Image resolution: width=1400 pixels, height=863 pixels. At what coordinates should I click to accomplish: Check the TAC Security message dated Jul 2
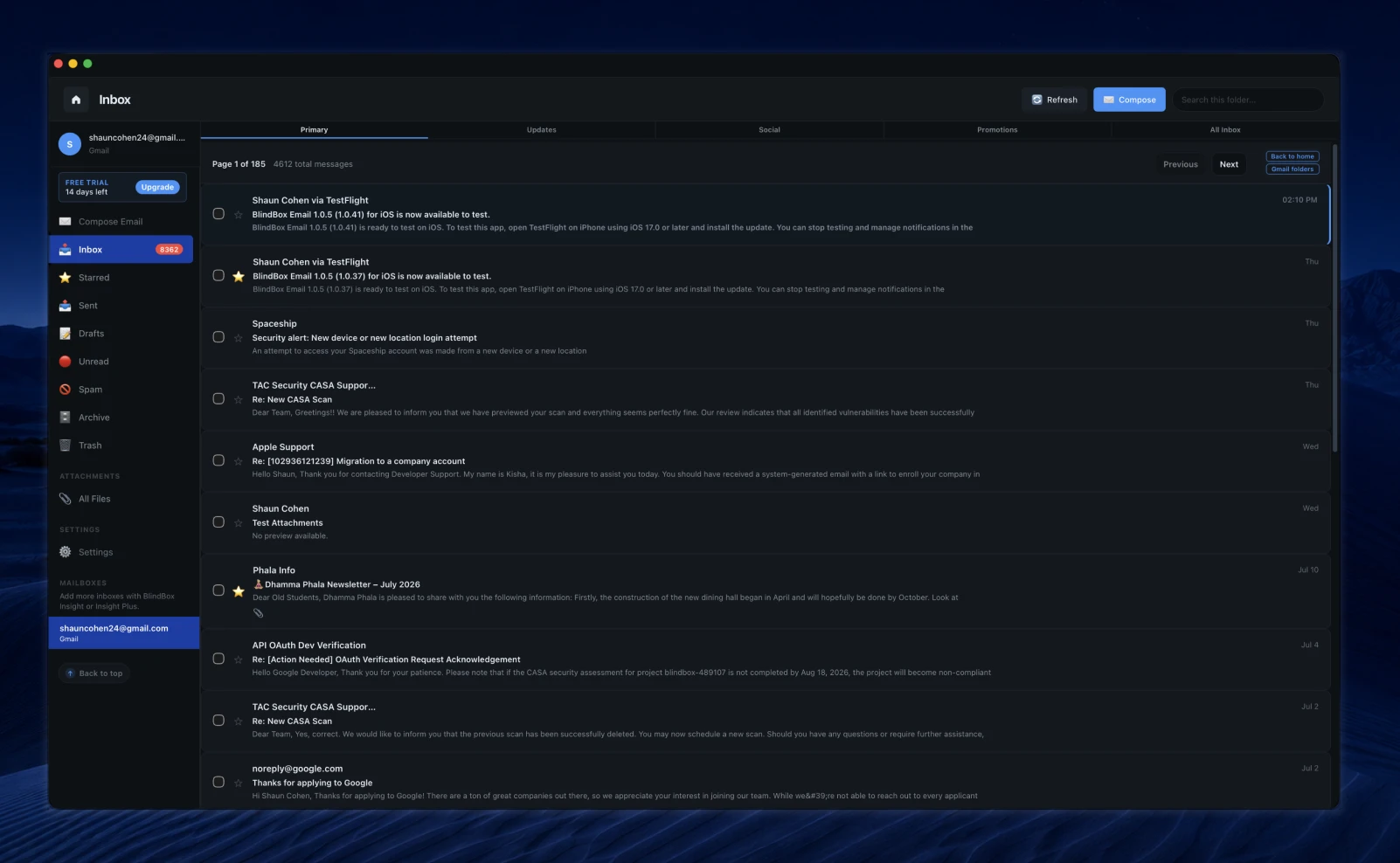tap(218, 721)
